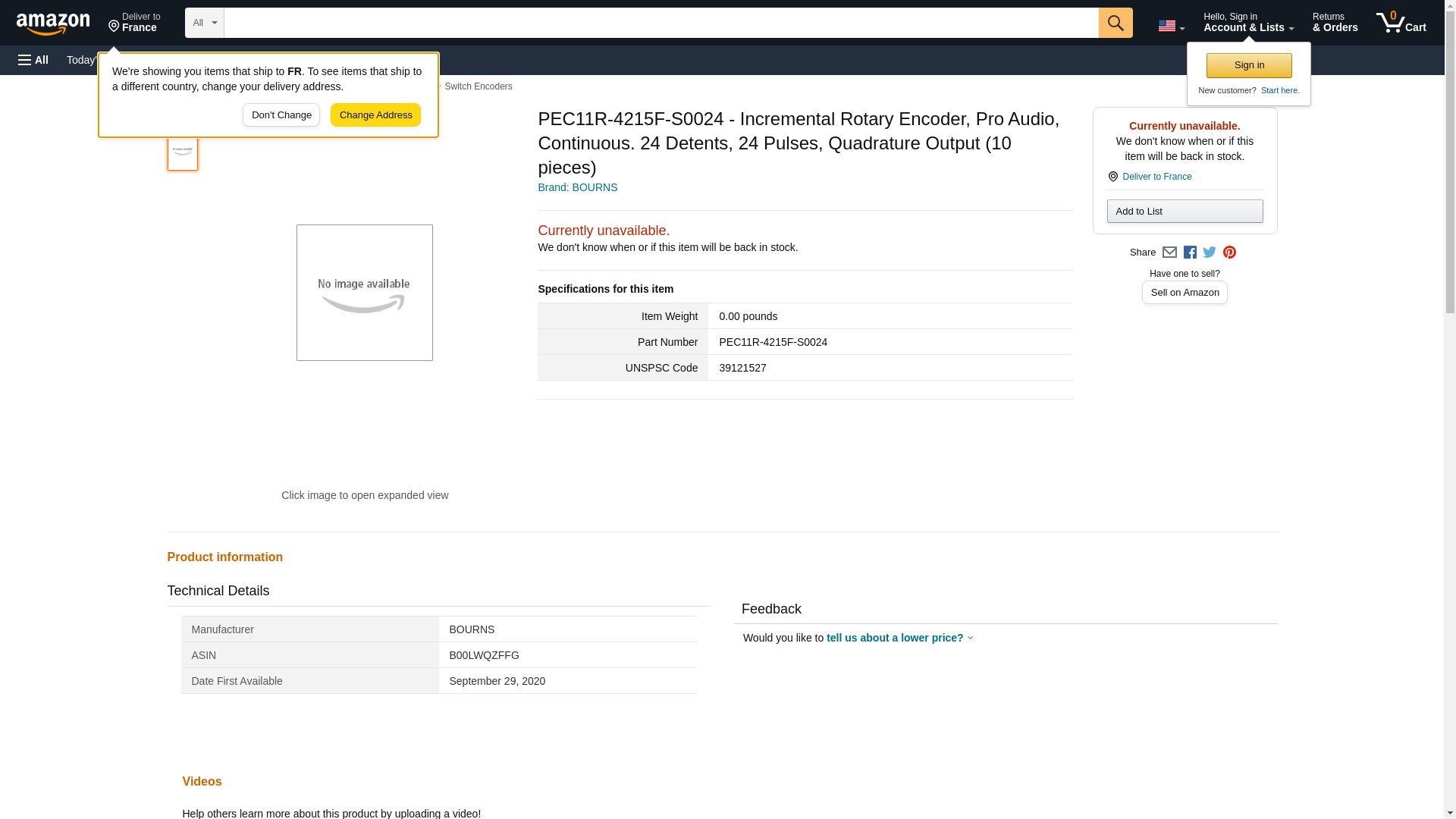Share on Pinterest icon
Viewport: 1456px width, 819px height.
[1229, 253]
